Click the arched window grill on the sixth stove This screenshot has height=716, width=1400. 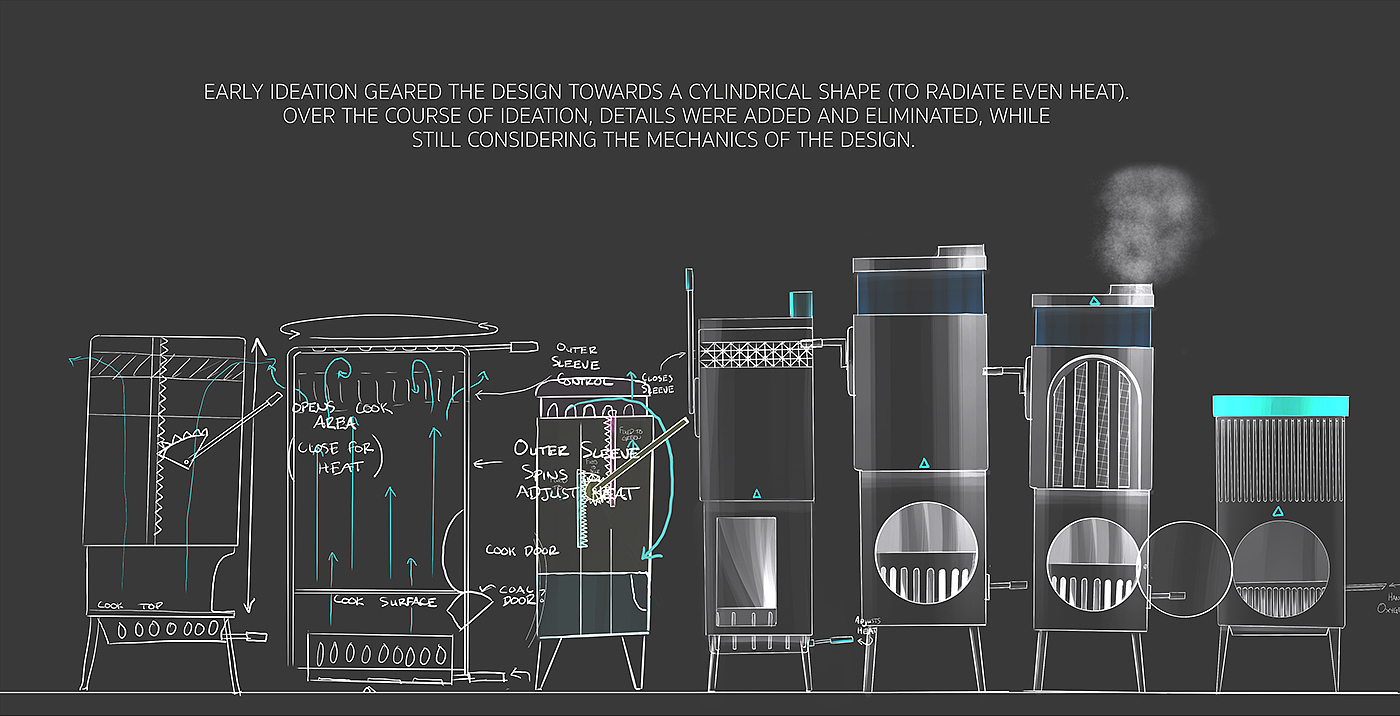1090,423
